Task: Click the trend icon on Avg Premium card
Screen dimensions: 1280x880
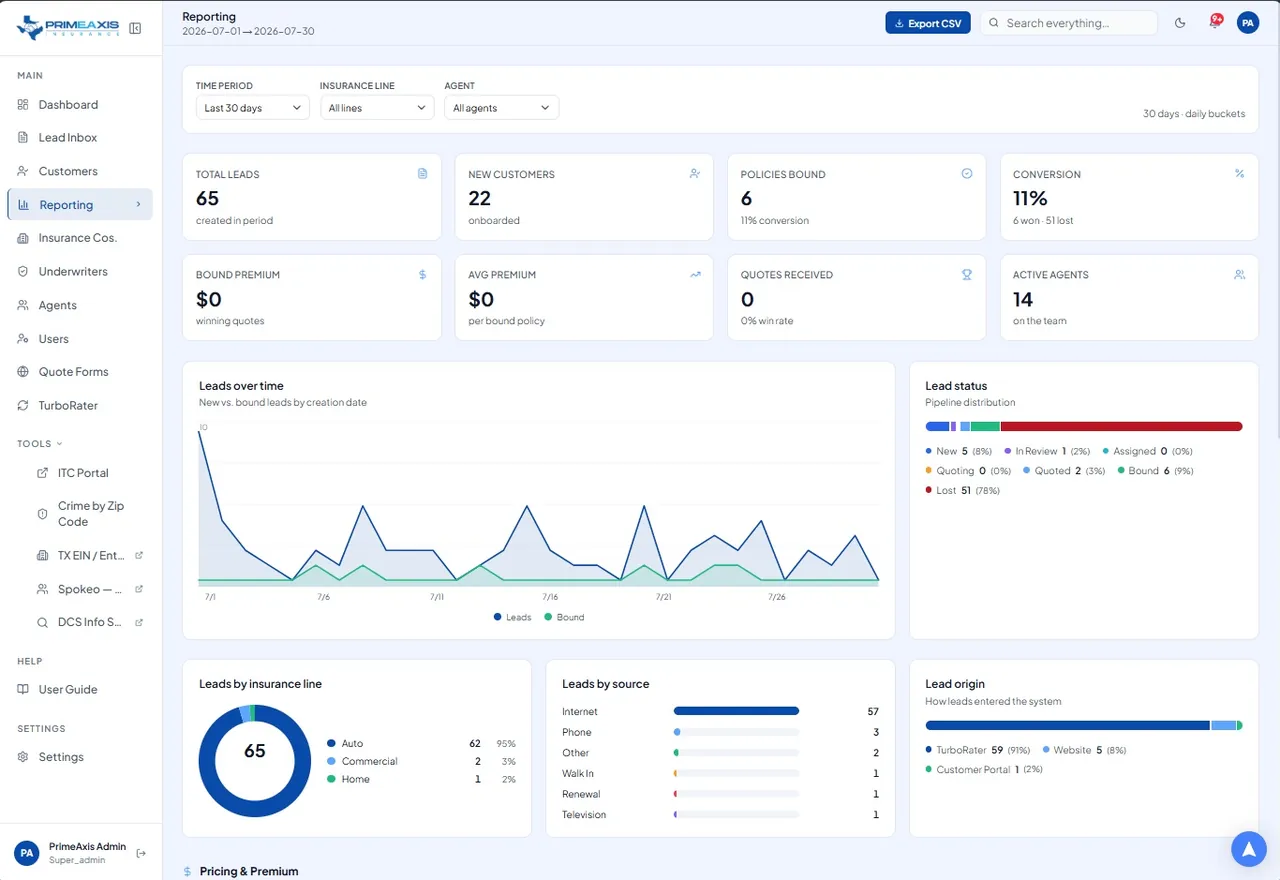Action: [695, 274]
